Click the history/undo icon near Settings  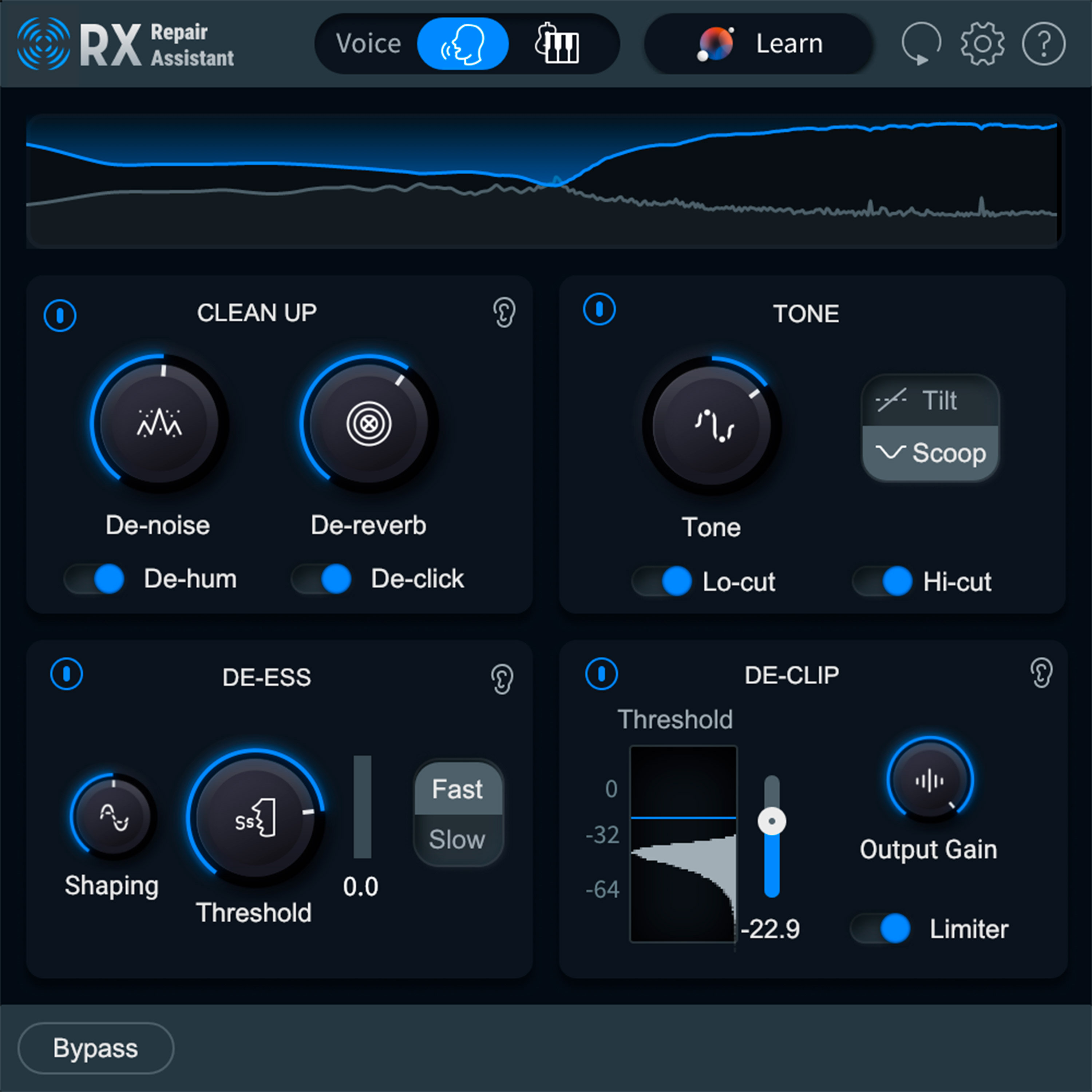(920, 44)
